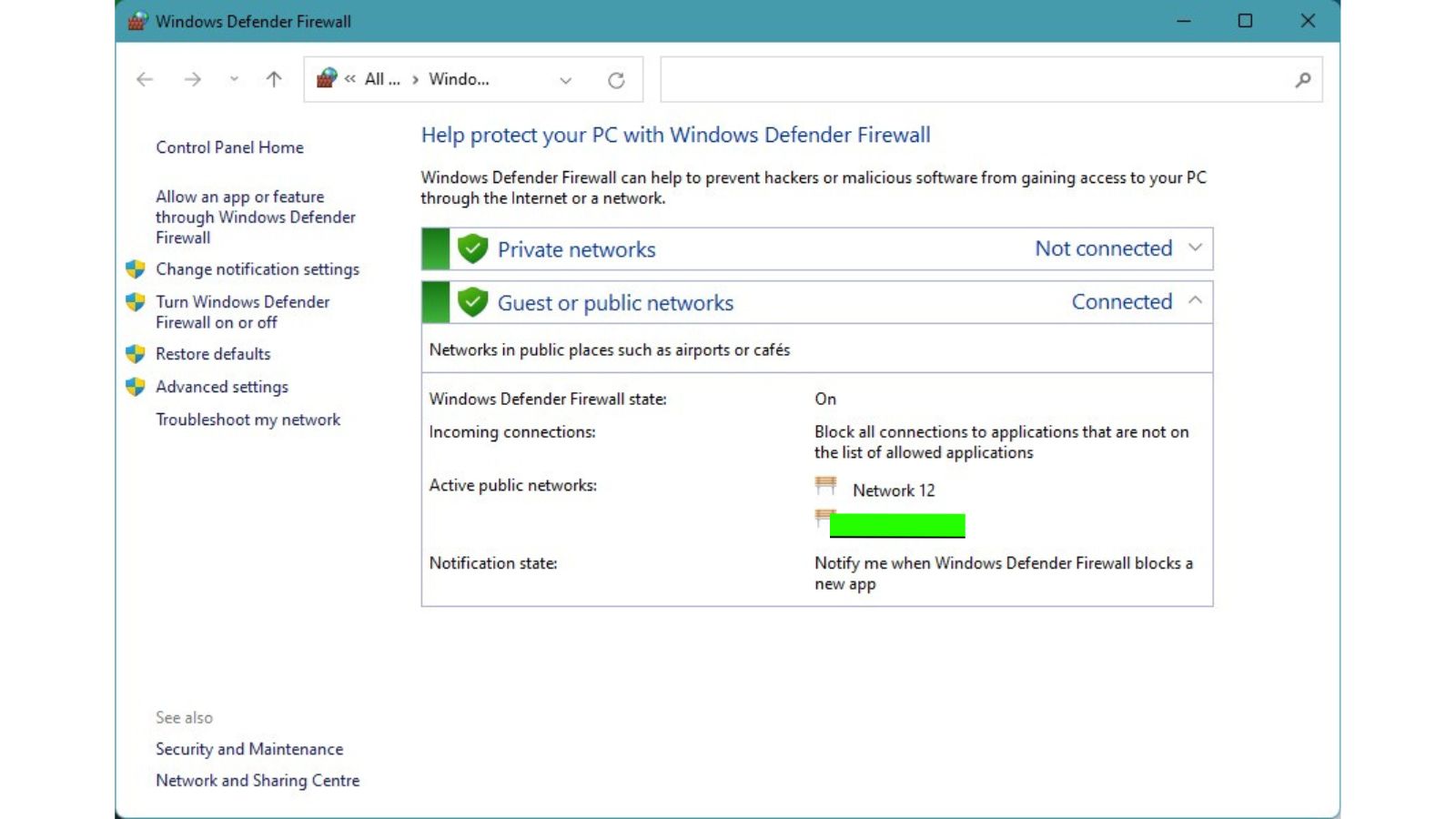Expand the Private networks section chevron
This screenshot has height=819, width=1456.
pos(1195,248)
